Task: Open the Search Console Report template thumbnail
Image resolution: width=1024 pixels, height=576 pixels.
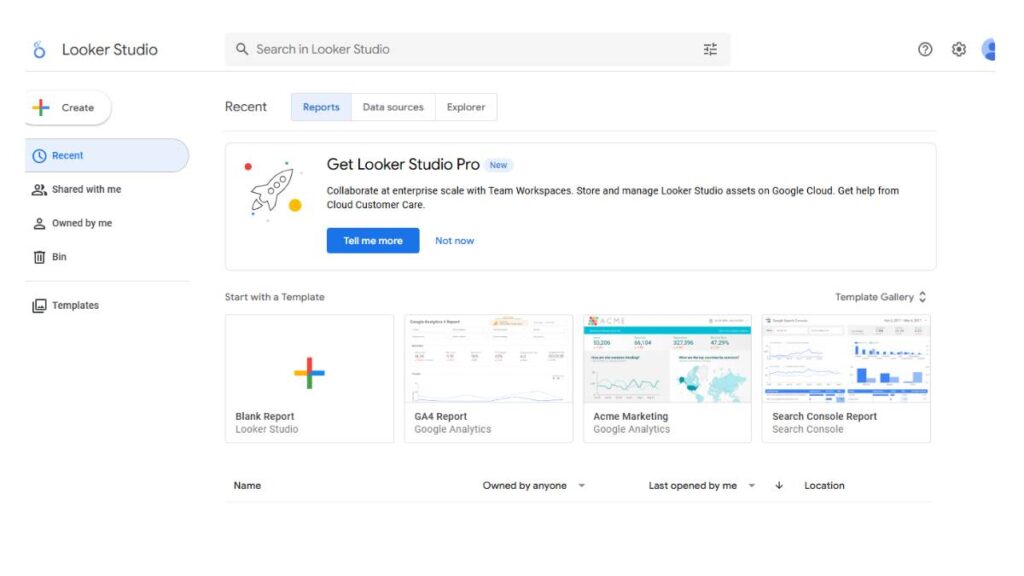Action: (x=846, y=359)
